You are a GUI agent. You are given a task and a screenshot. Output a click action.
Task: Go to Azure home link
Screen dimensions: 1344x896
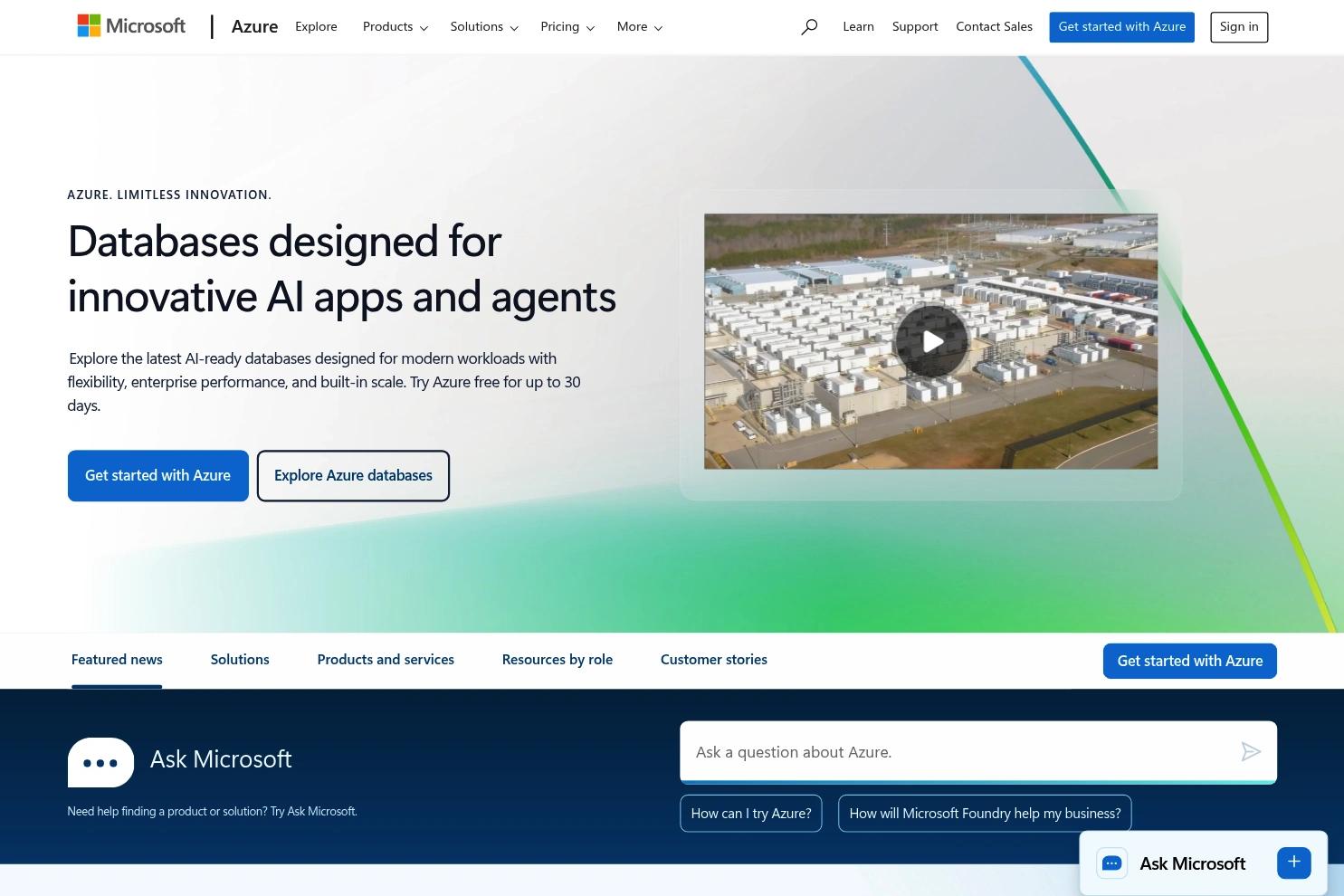pos(254,27)
